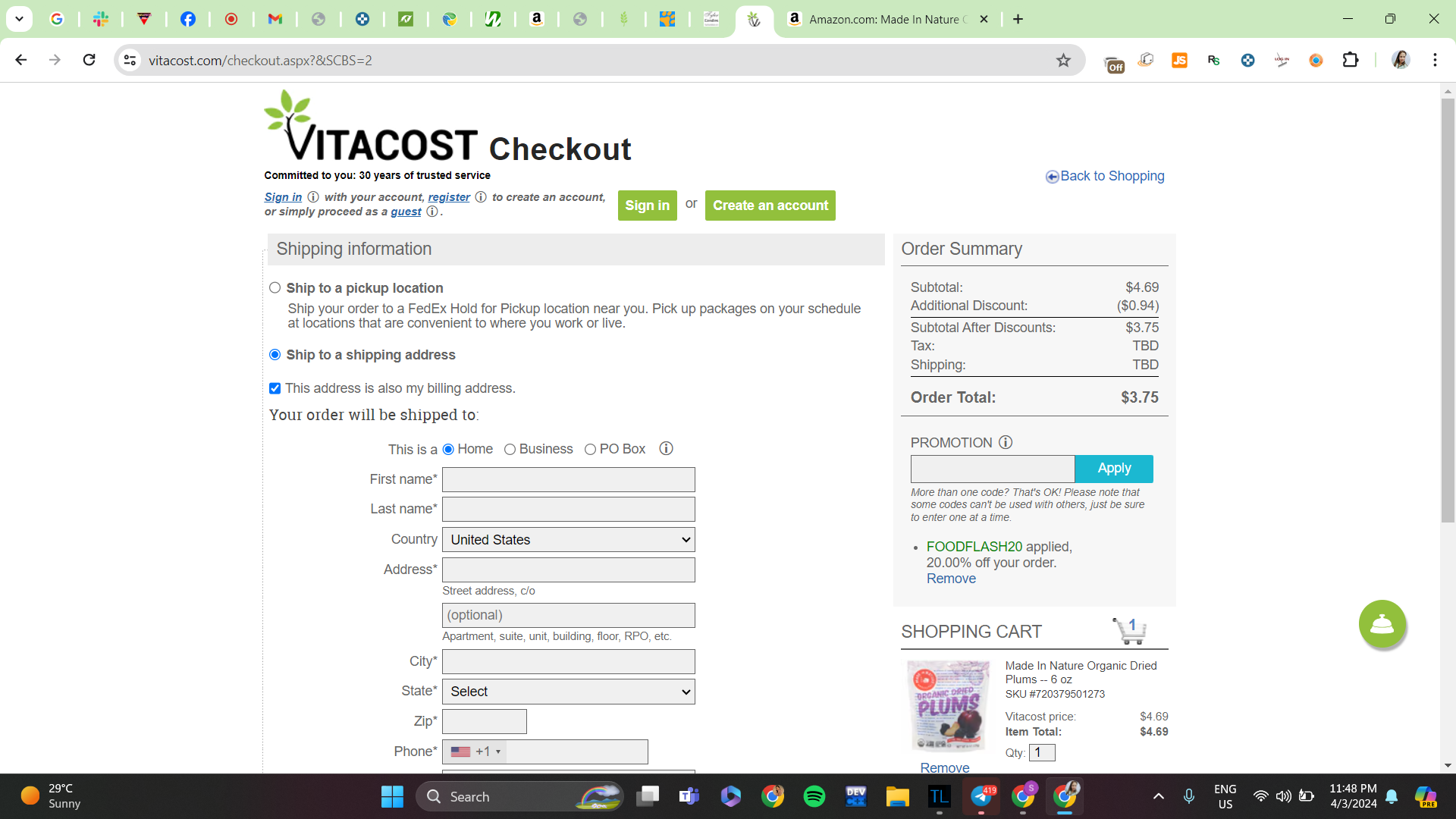Open the green concierge bell chat button
1456x819 pixels.
(1382, 624)
